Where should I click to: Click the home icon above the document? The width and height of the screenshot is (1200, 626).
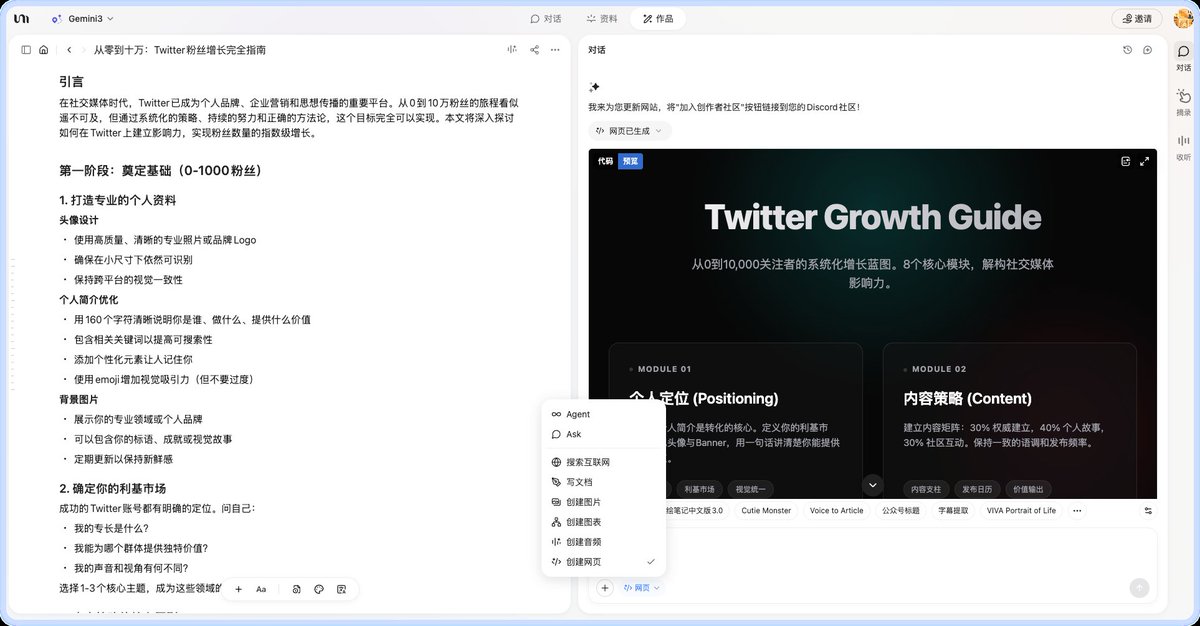tap(44, 49)
